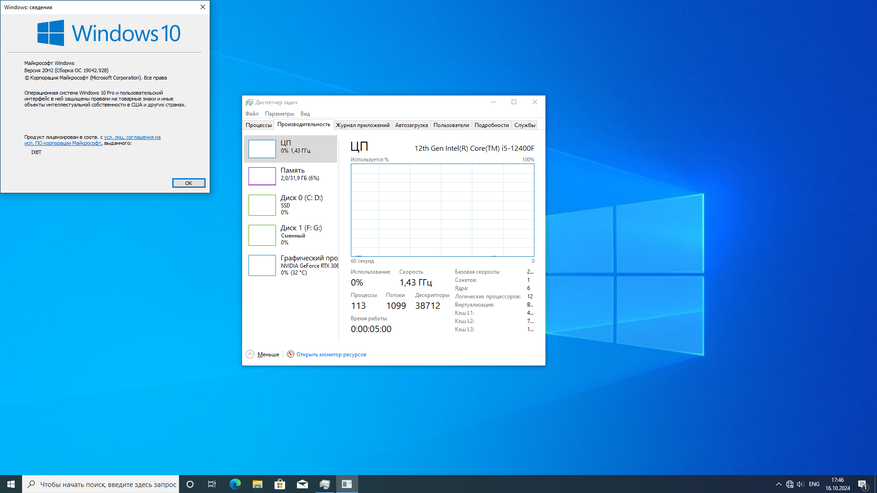Switch to the Процессы tab
Viewport: 877px width, 493px height.
pos(259,125)
